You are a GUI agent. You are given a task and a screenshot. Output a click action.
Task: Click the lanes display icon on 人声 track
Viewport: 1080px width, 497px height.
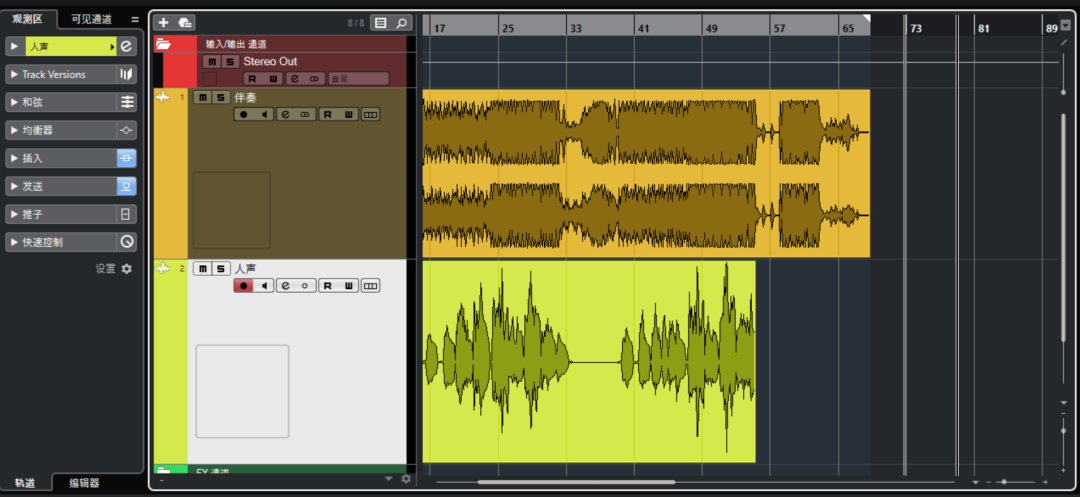(371, 286)
